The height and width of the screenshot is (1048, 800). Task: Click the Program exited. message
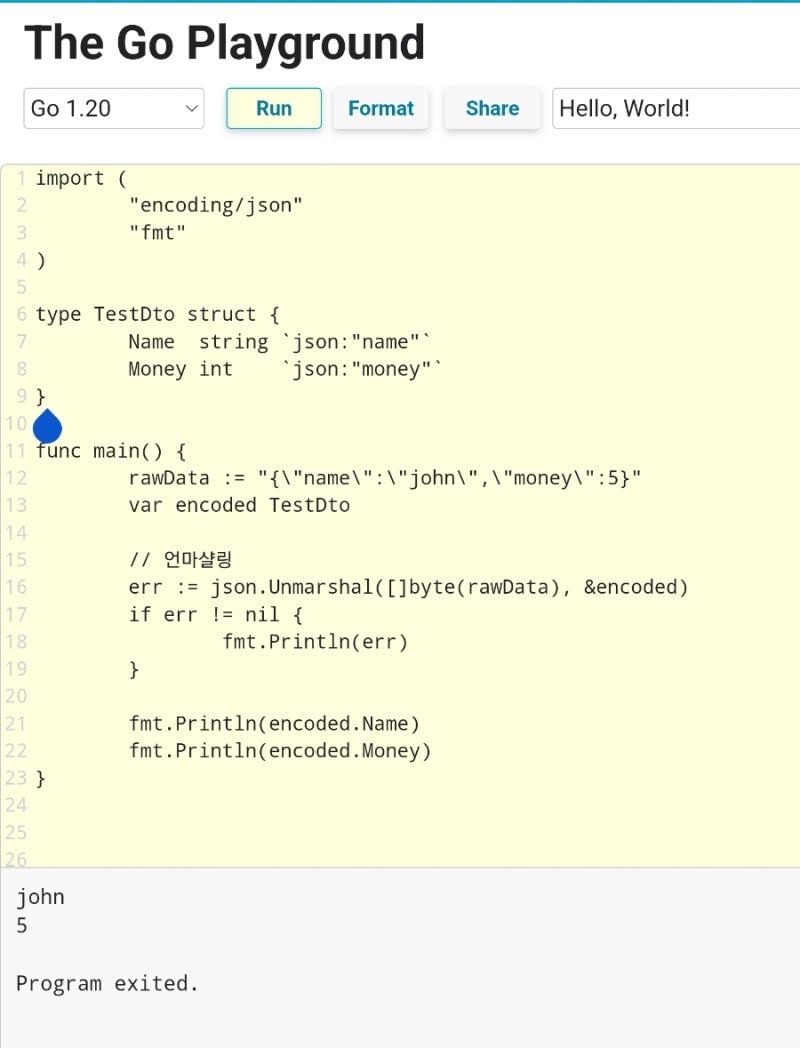(x=107, y=984)
